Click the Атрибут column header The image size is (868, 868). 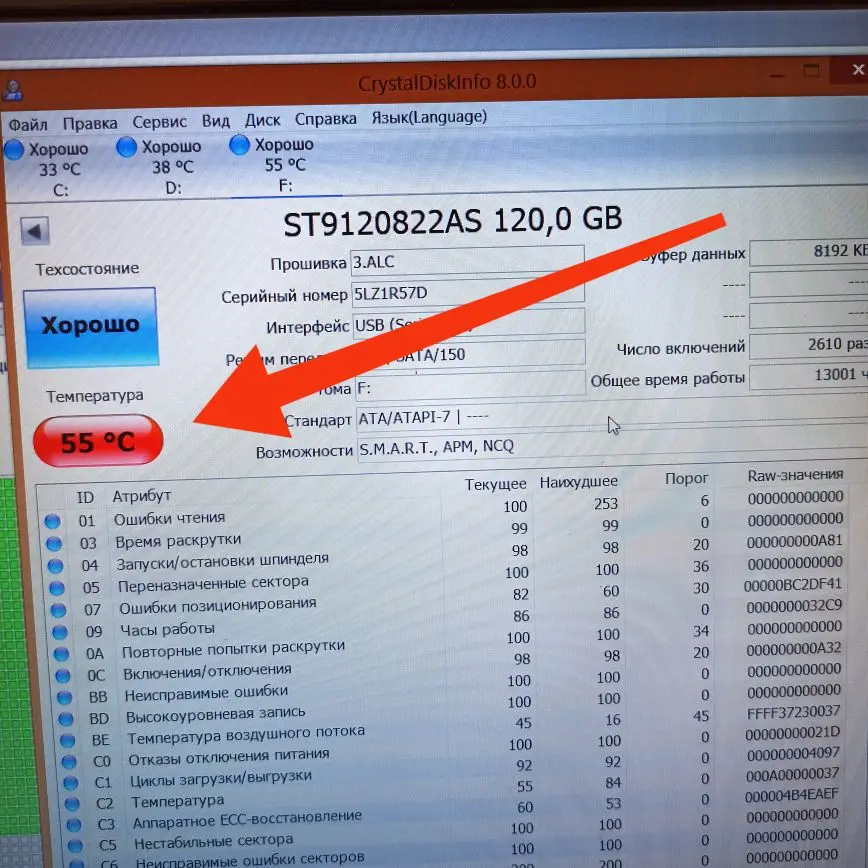(x=142, y=495)
